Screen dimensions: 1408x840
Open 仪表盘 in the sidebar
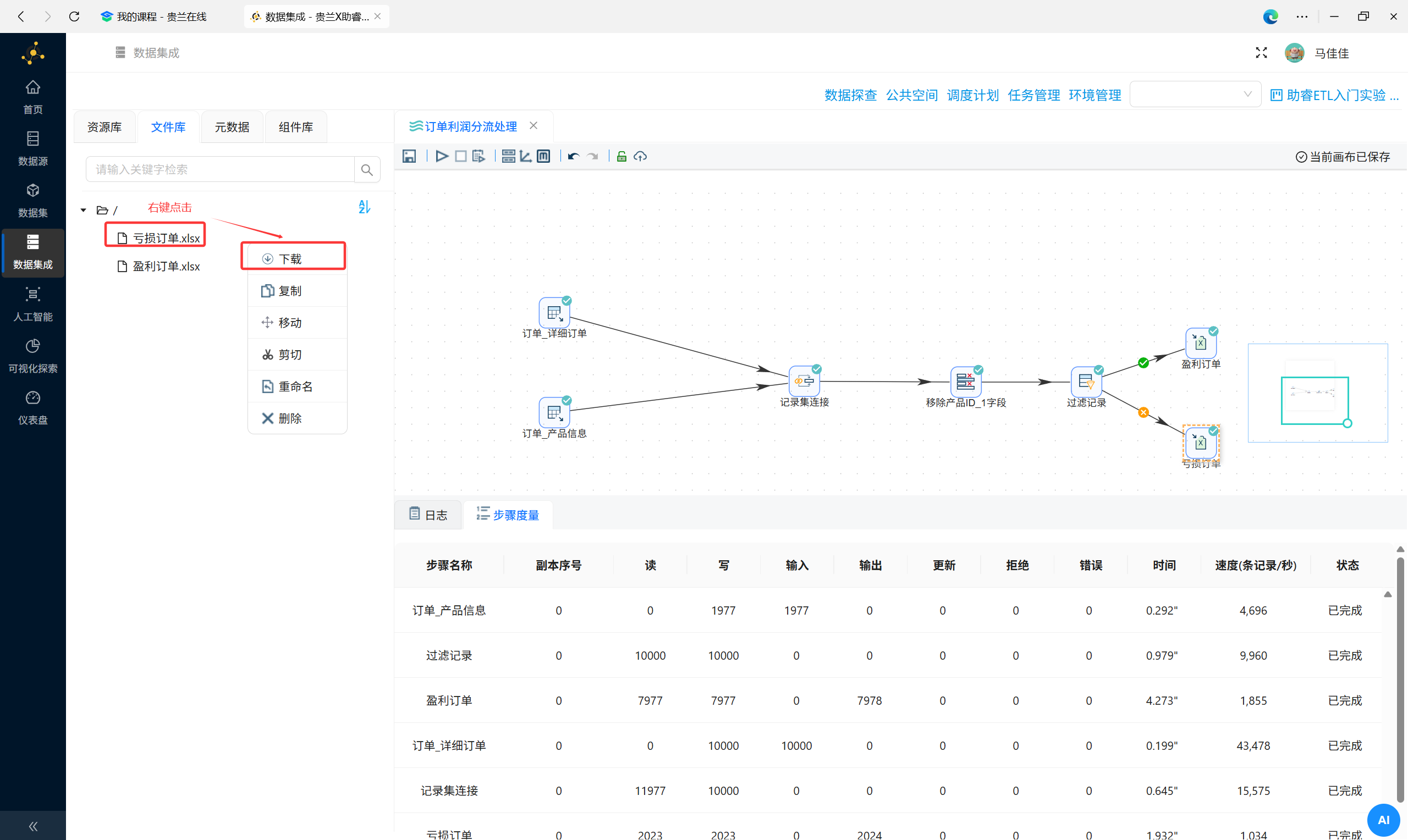tap(33, 407)
